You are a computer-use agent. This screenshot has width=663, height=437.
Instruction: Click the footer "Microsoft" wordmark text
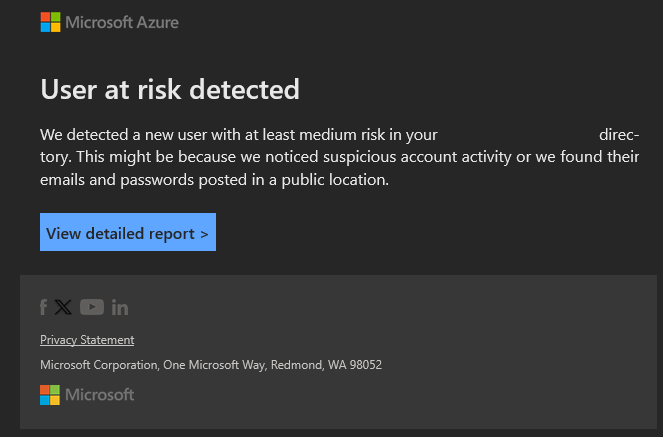(100, 395)
